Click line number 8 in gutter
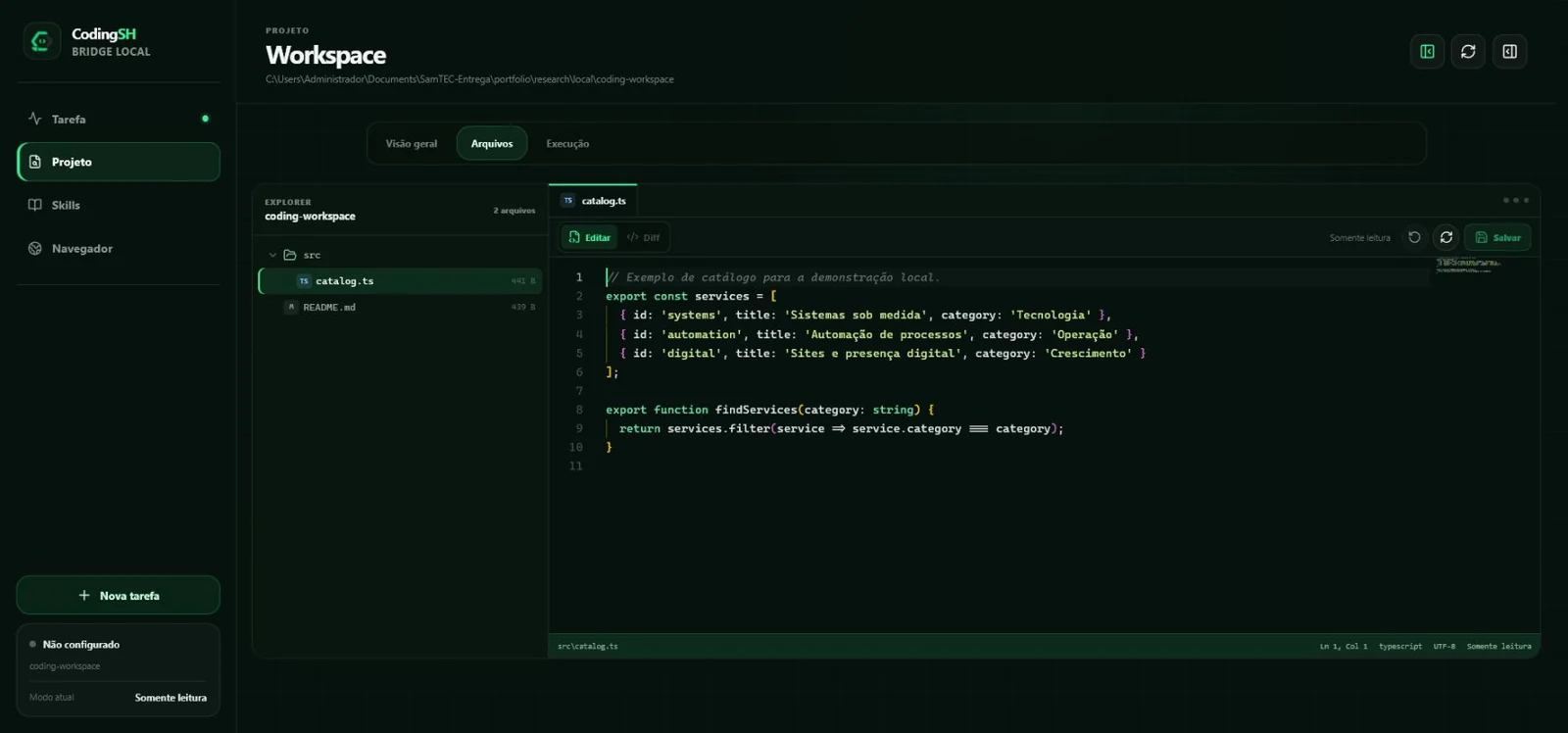1568x733 pixels. click(x=579, y=410)
